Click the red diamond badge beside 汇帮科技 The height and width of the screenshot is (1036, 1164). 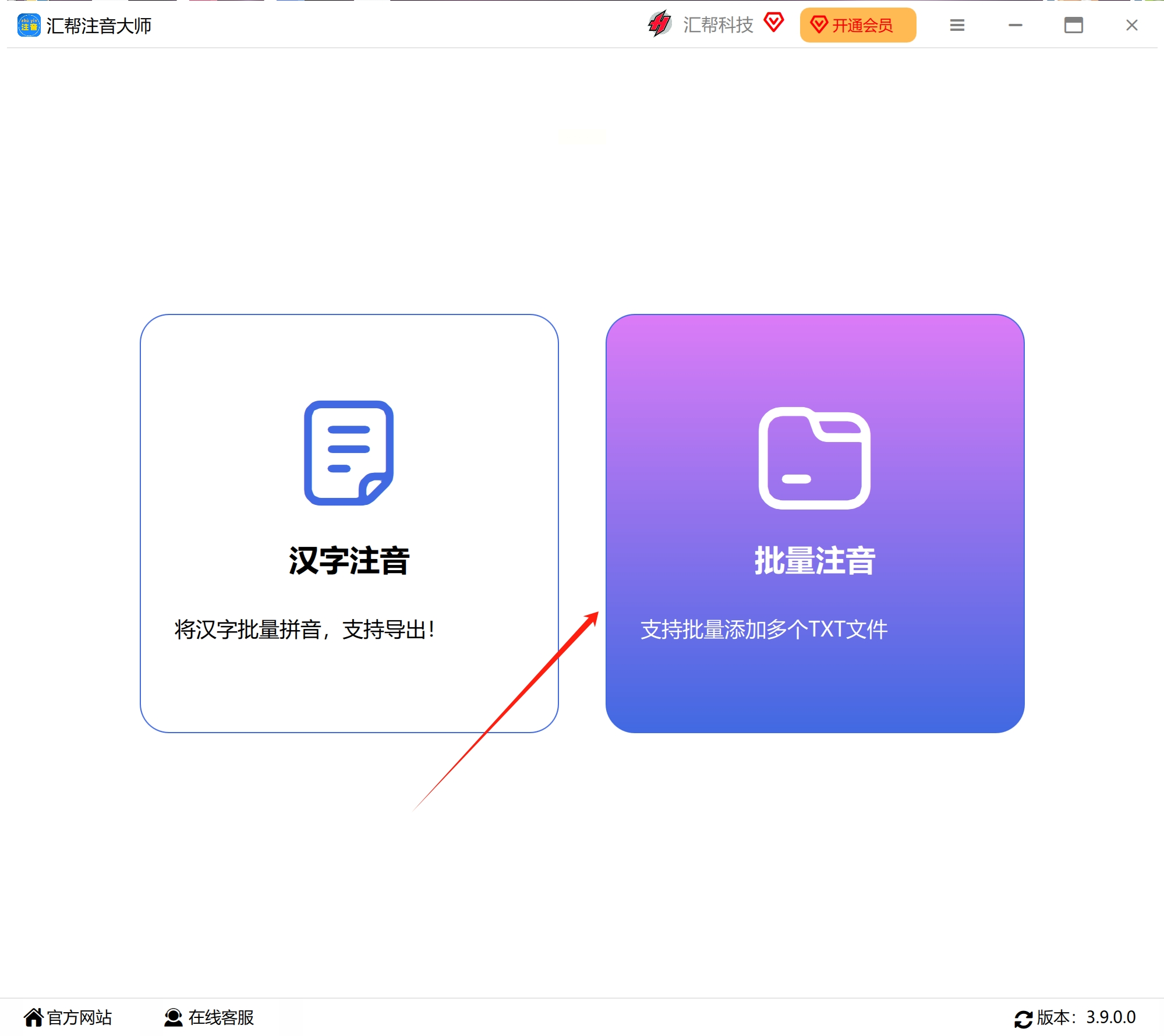pos(774,23)
